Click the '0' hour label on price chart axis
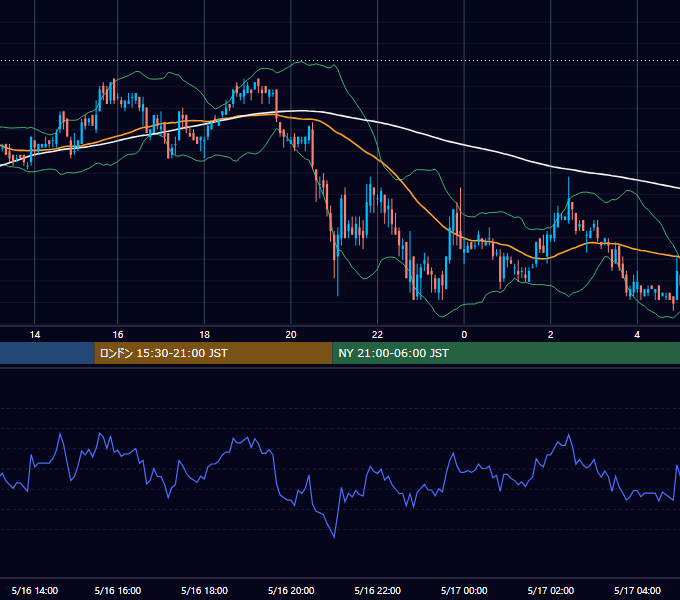 click(464, 335)
